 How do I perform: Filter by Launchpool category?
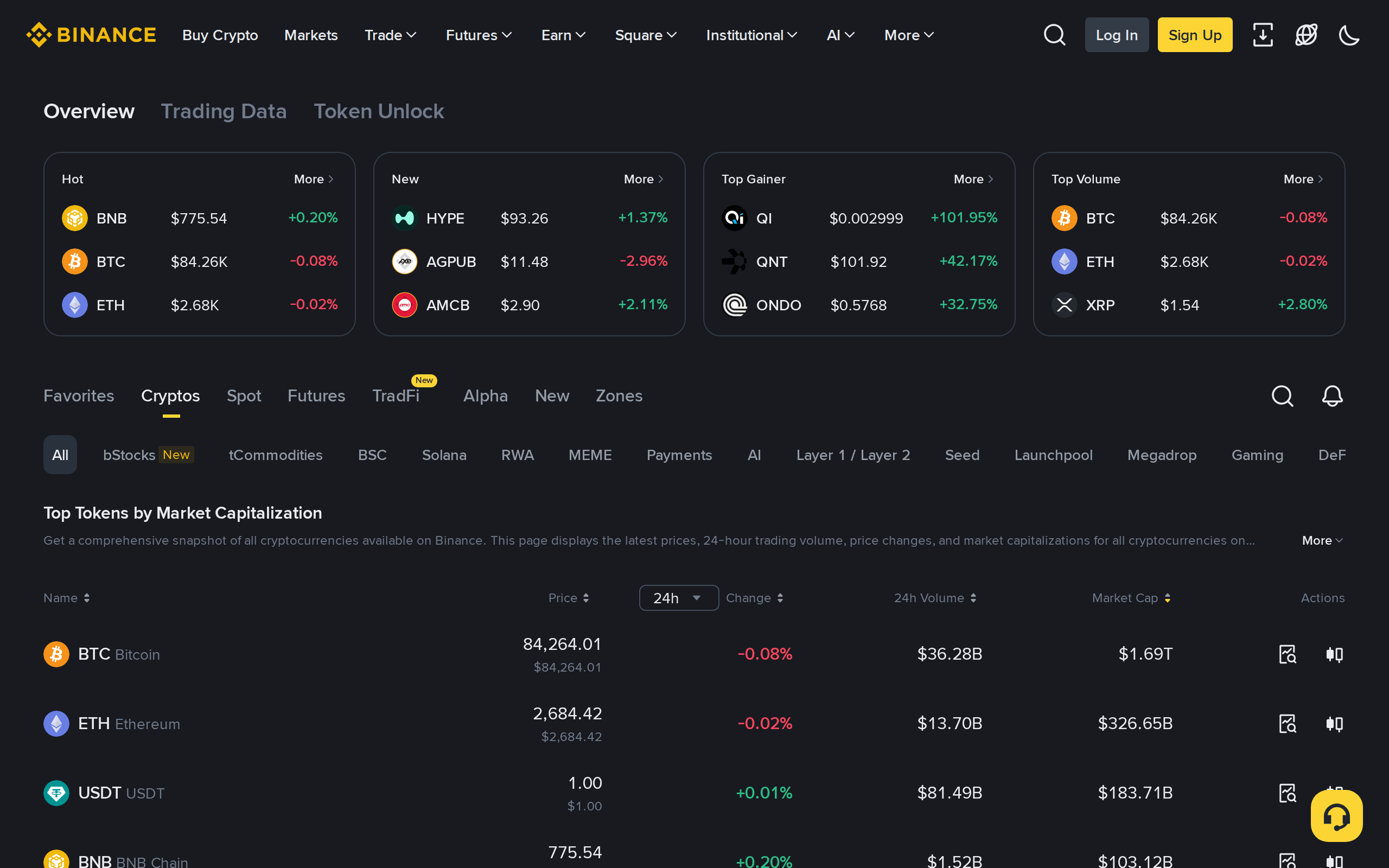1053,455
